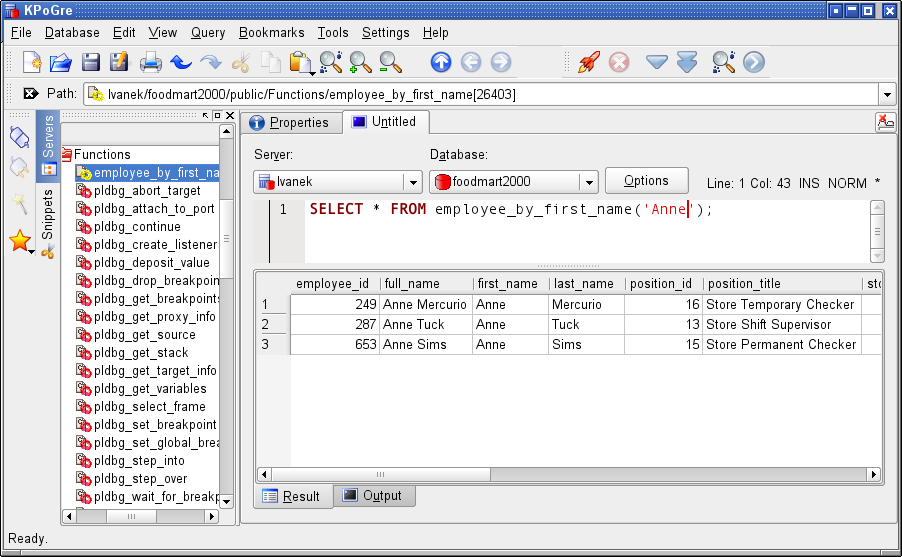Switch to the Properties tab

click(x=289, y=122)
